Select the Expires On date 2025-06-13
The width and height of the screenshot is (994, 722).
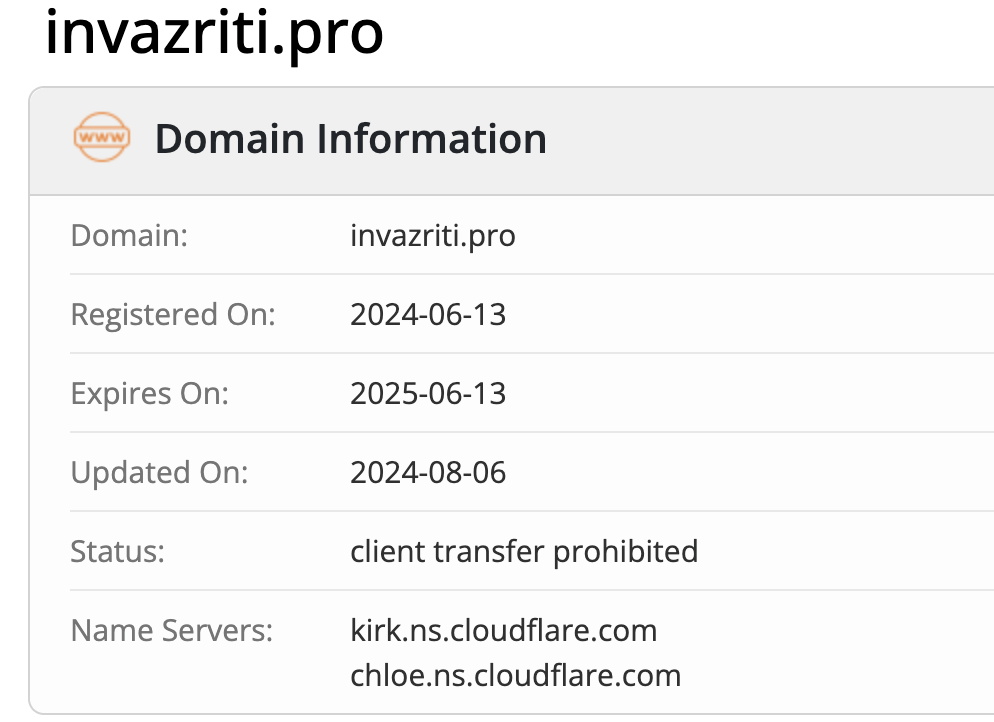tap(428, 394)
